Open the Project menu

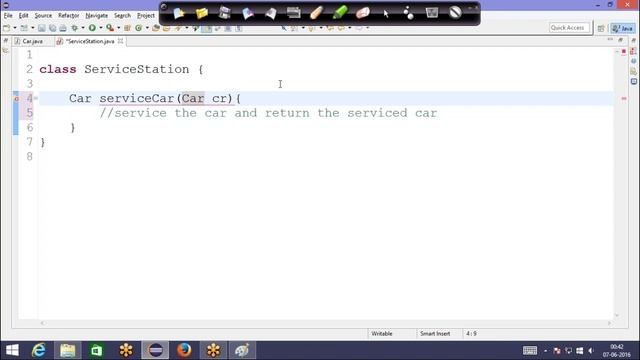click(x=145, y=16)
